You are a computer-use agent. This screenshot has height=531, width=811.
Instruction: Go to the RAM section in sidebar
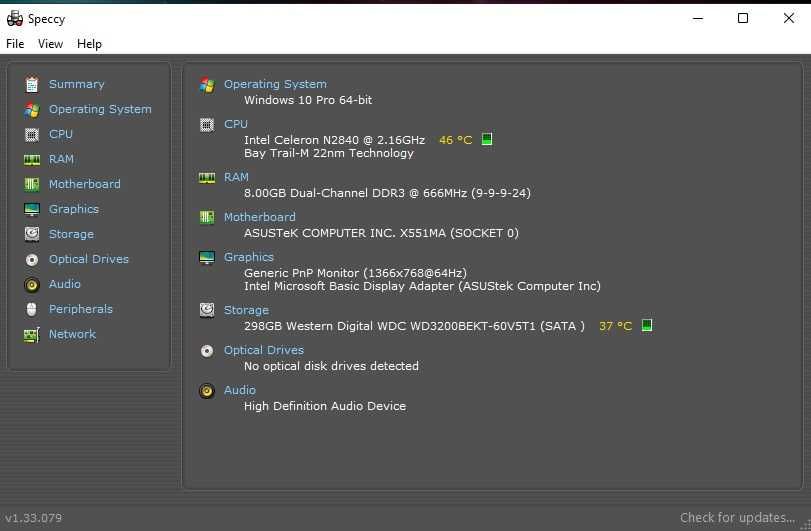tap(62, 159)
